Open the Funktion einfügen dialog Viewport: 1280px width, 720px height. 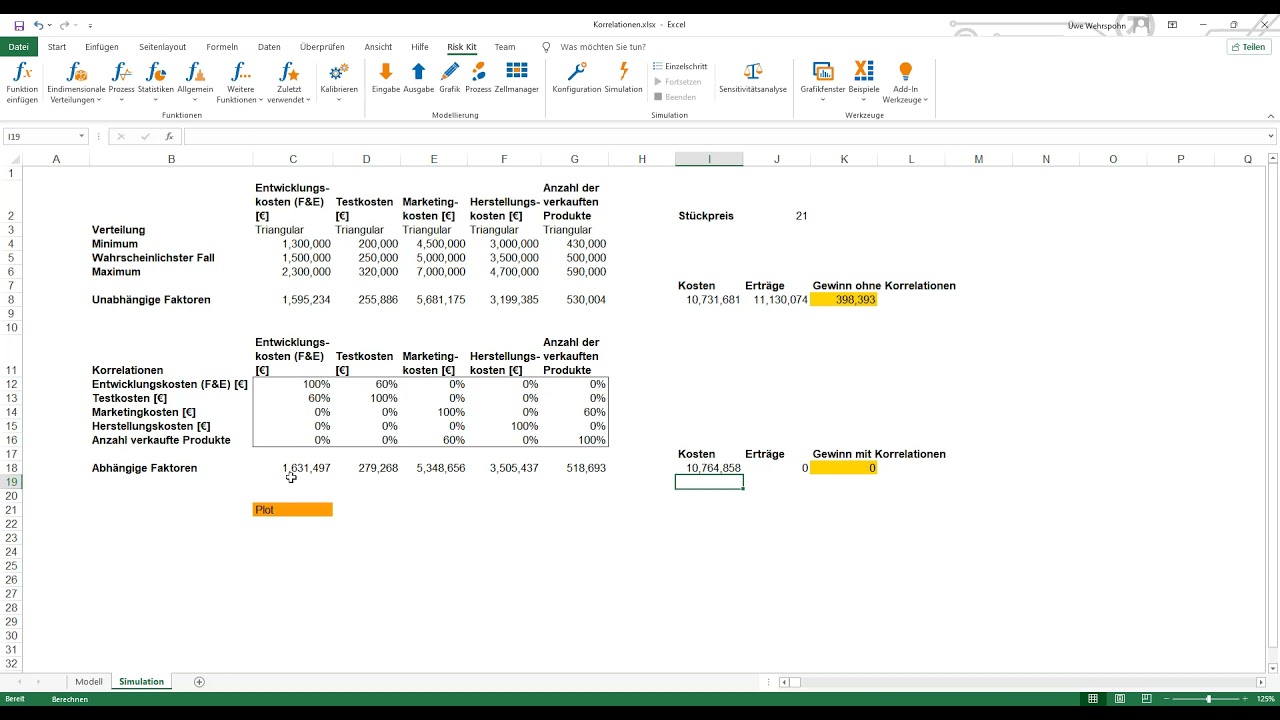(22, 82)
